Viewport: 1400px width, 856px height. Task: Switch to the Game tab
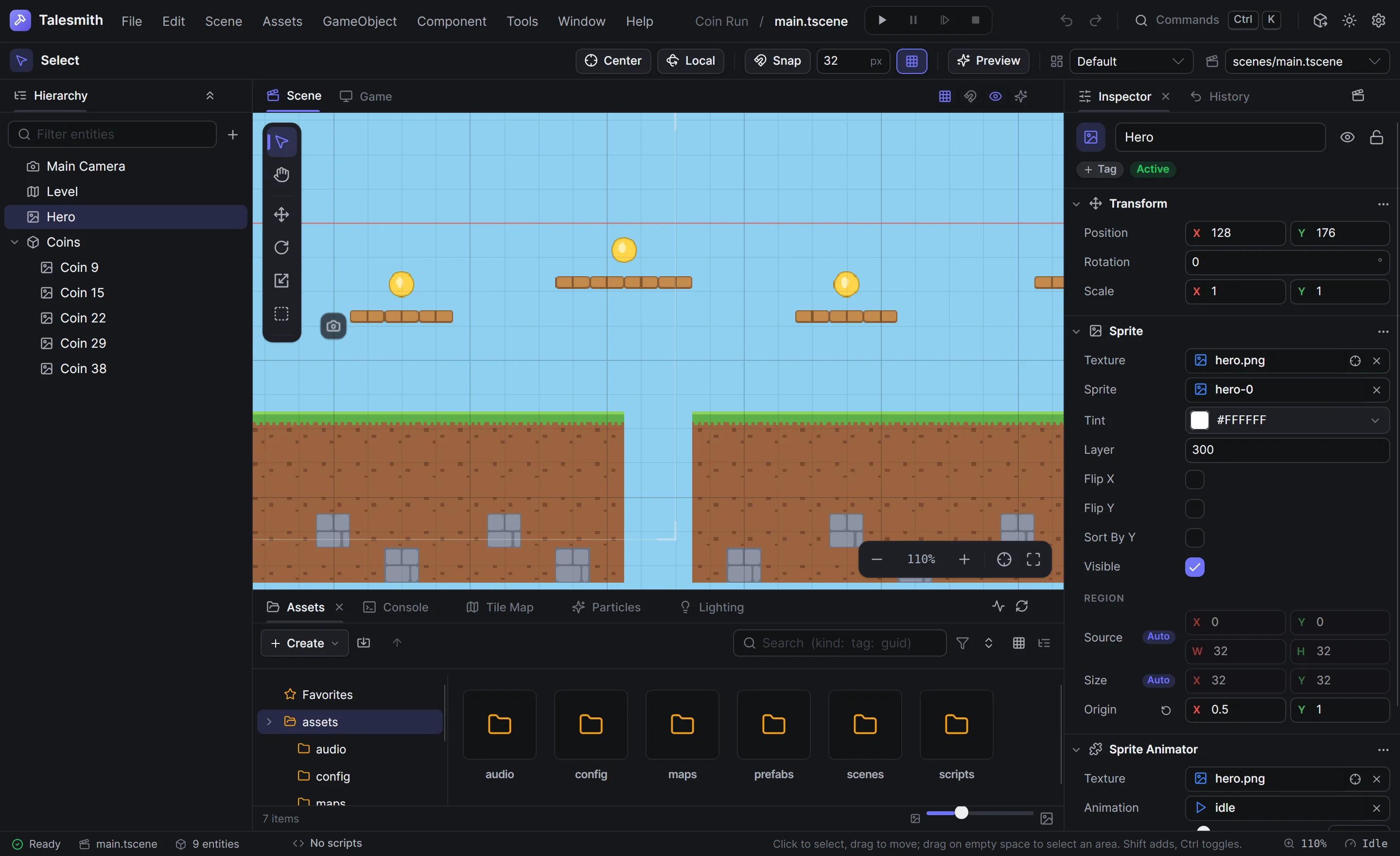(x=366, y=96)
